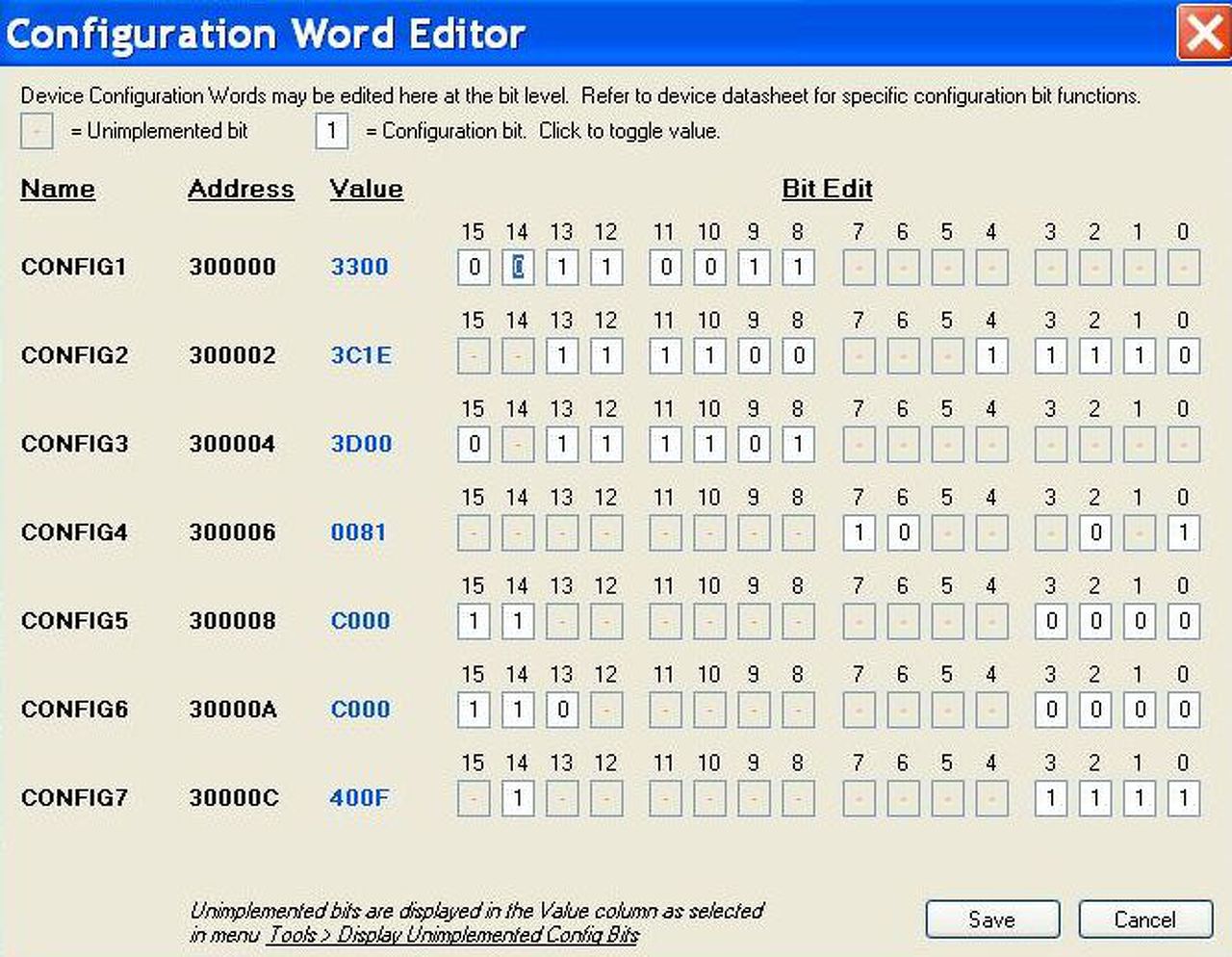The image size is (1232, 957).
Task: Toggle CONFIG4 bit 6
Action: (903, 532)
